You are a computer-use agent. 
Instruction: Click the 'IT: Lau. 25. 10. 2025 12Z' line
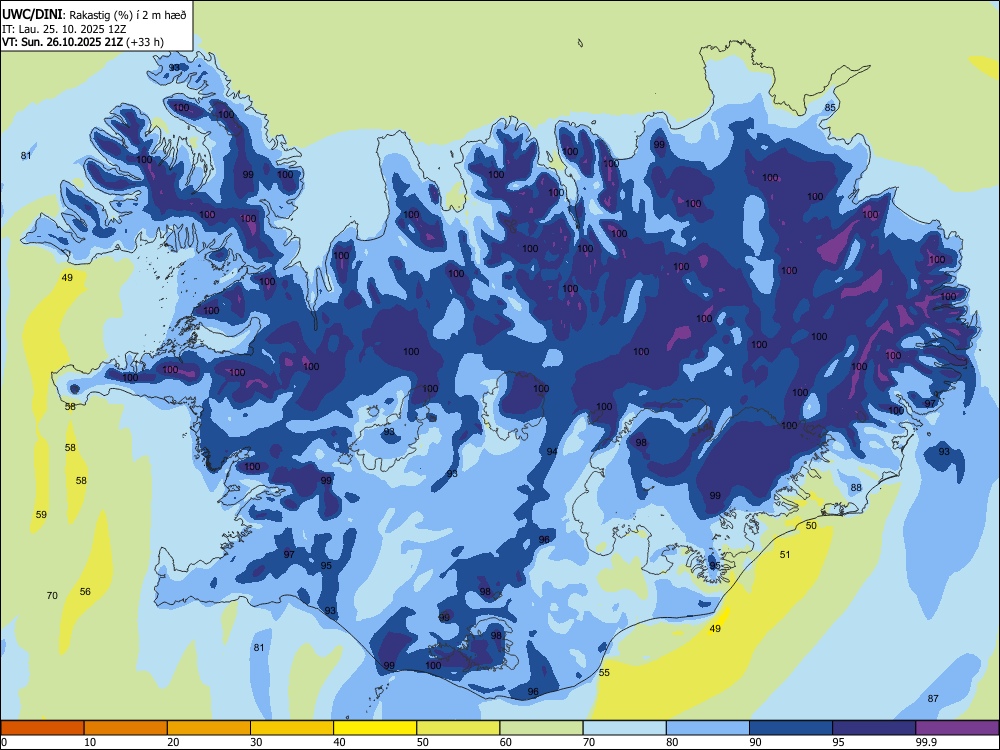64,29
